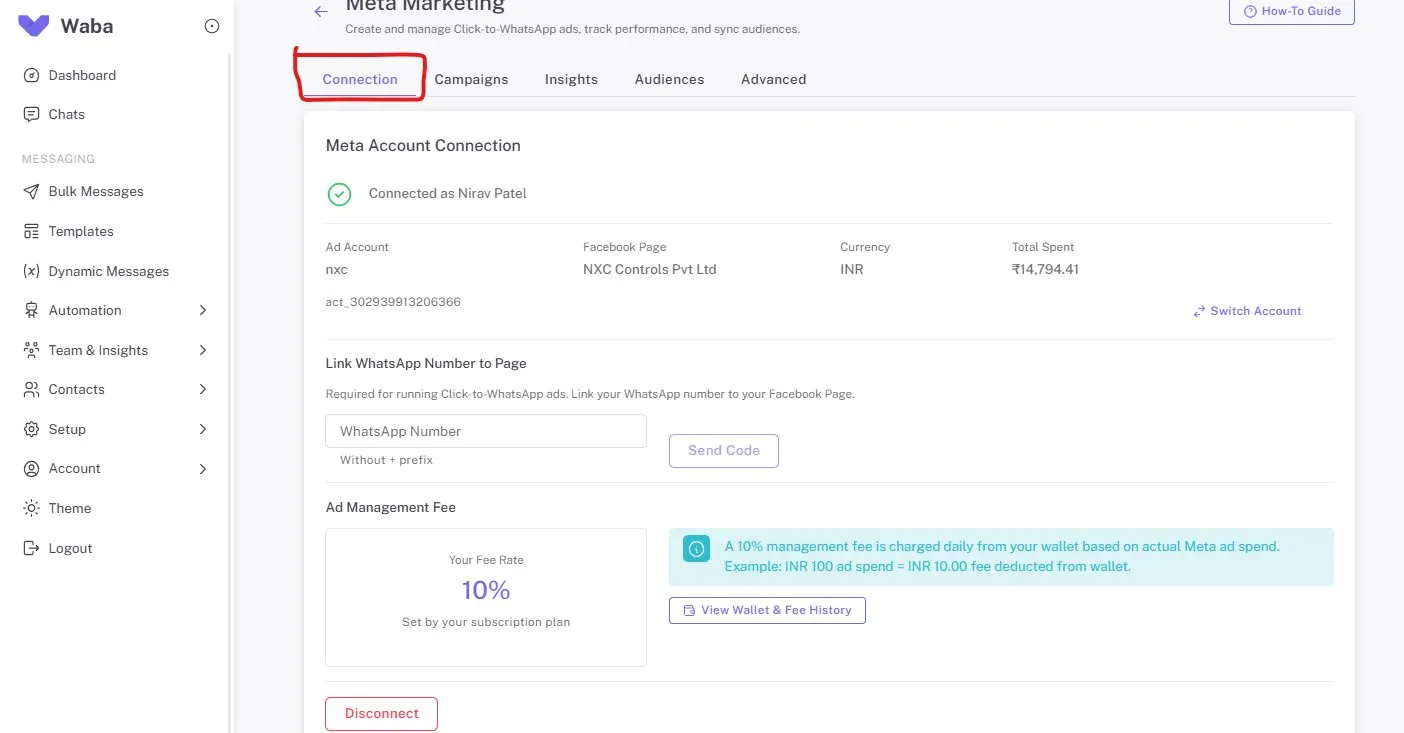Click the Automation robot icon
Screen dimensions: 1404x733
(x=31, y=310)
